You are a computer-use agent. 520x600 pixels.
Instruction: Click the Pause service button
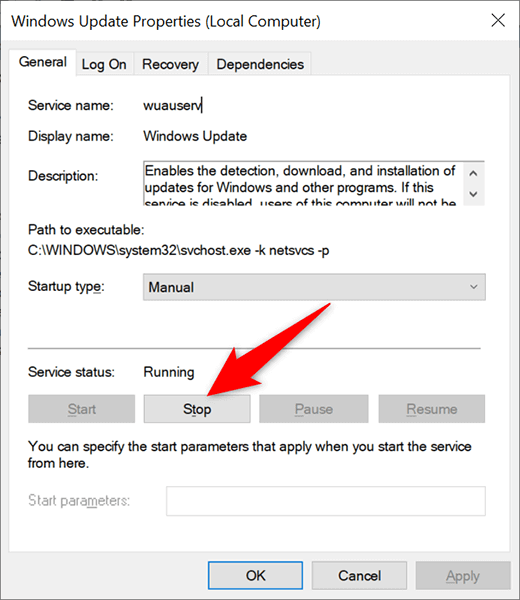tap(314, 409)
